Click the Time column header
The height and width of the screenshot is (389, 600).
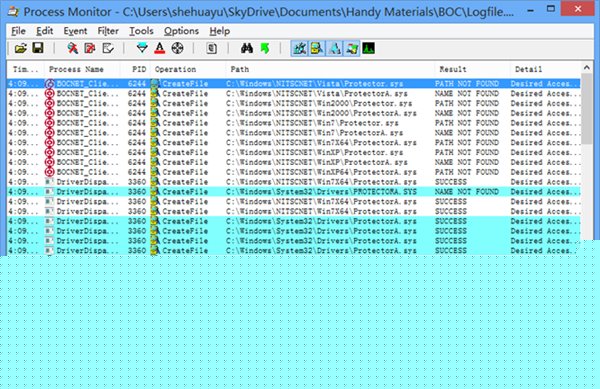[x=26, y=69]
